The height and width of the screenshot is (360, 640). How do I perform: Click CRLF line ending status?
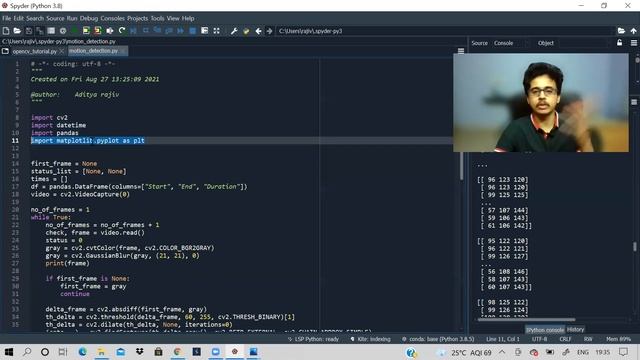[x=565, y=339]
